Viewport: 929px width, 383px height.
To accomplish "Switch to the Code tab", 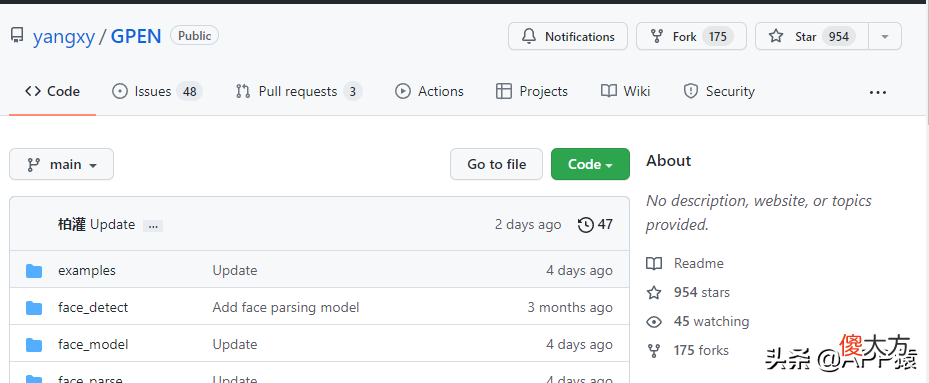I will tap(52, 91).
